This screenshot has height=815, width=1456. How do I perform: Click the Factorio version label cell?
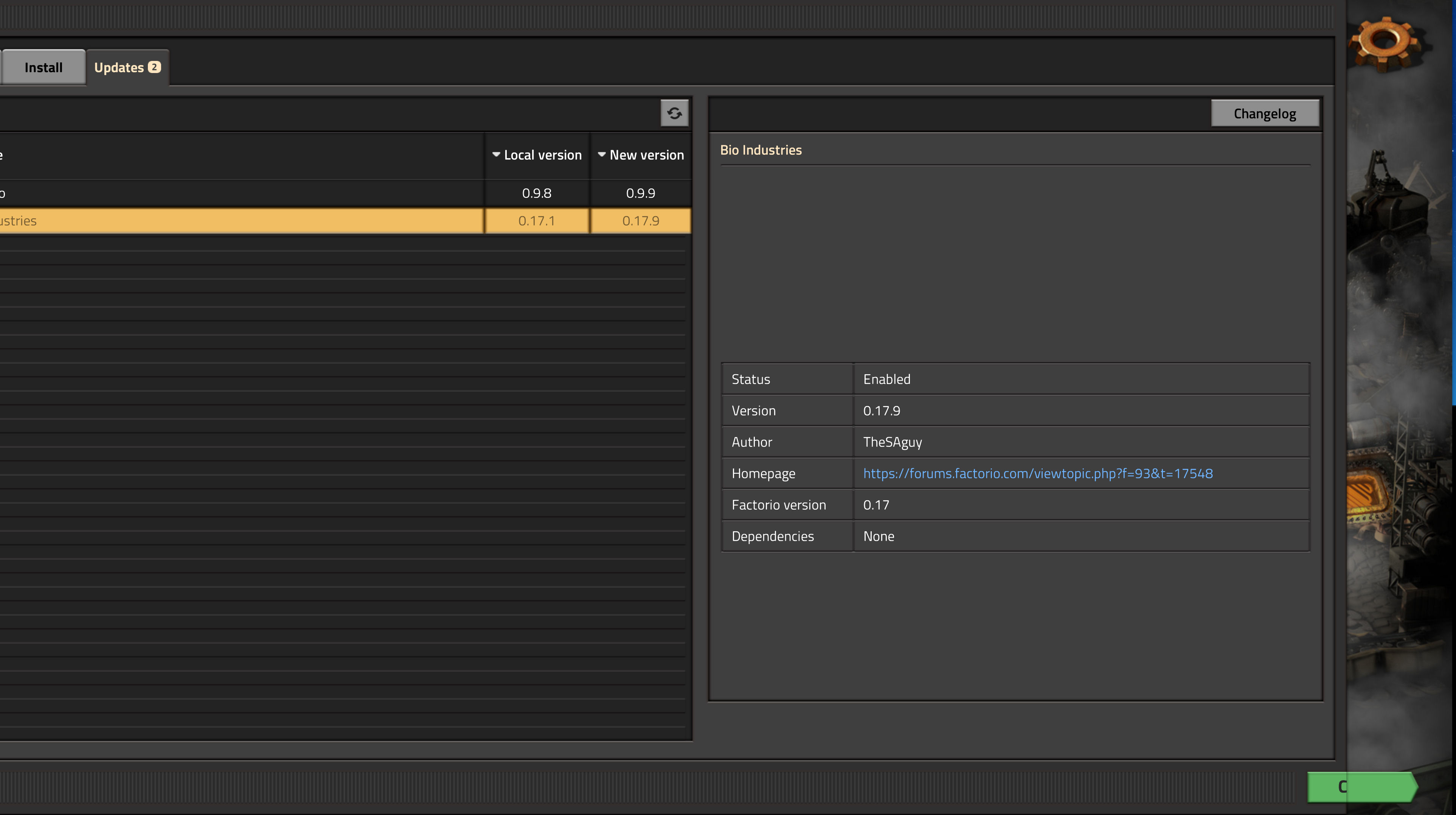pyautogui.click(x=787, y=505)
